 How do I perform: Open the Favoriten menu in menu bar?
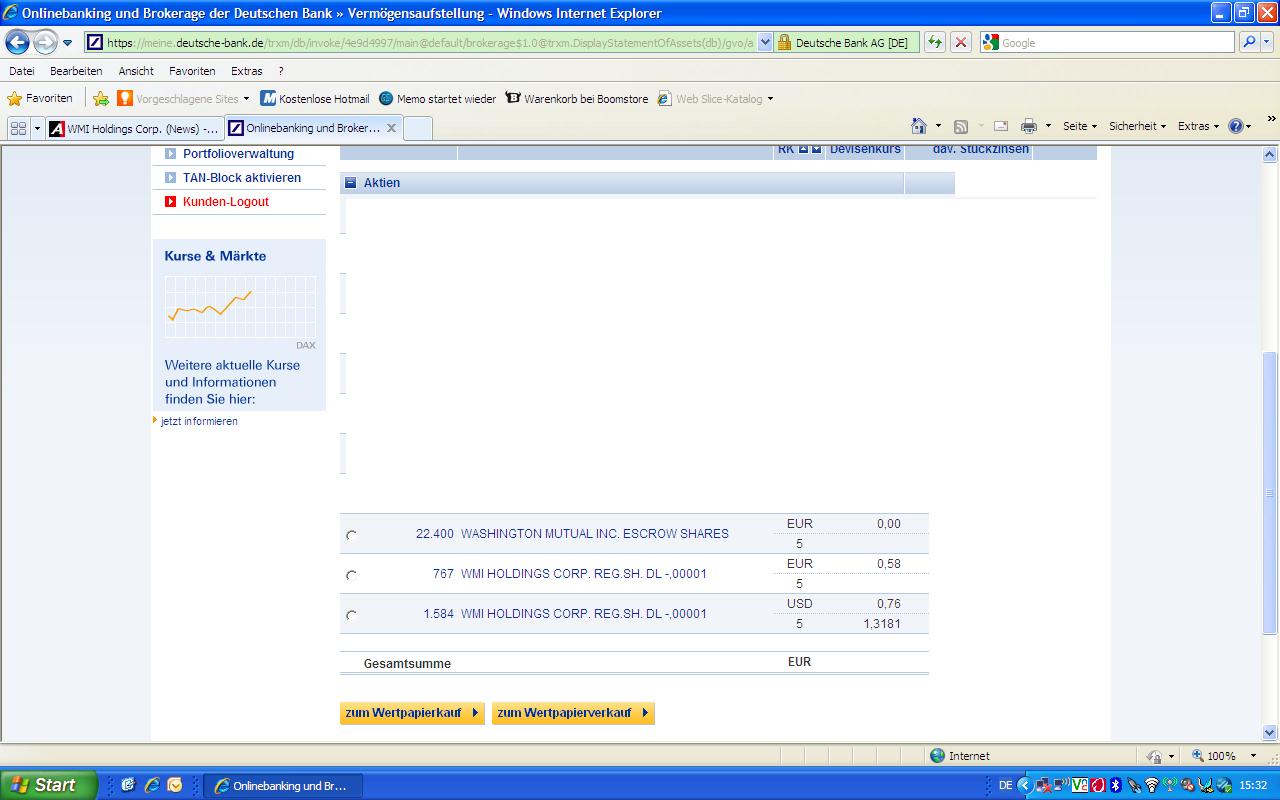[192, 71]
